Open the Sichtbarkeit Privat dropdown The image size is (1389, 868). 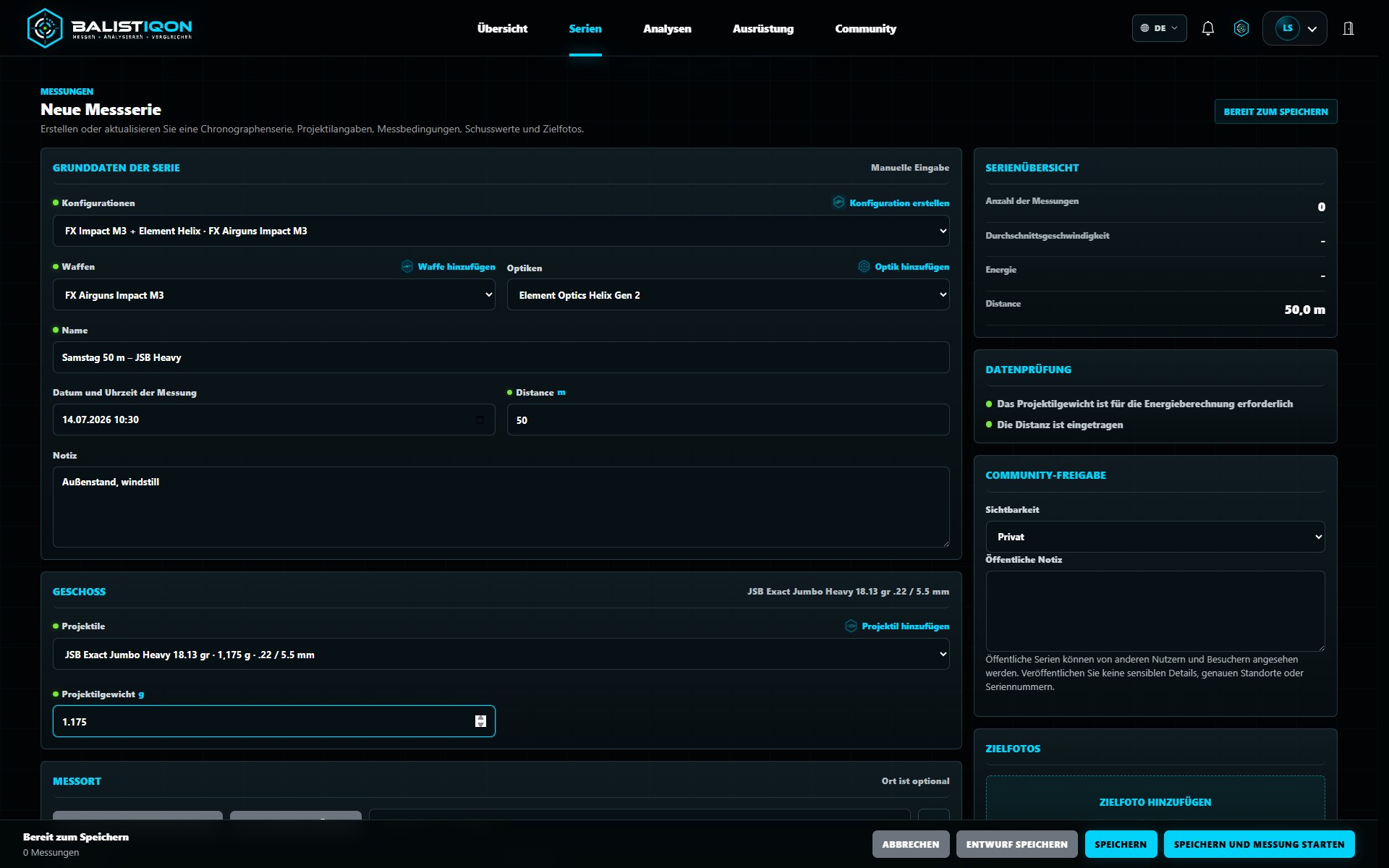(x=1155, y=537)
